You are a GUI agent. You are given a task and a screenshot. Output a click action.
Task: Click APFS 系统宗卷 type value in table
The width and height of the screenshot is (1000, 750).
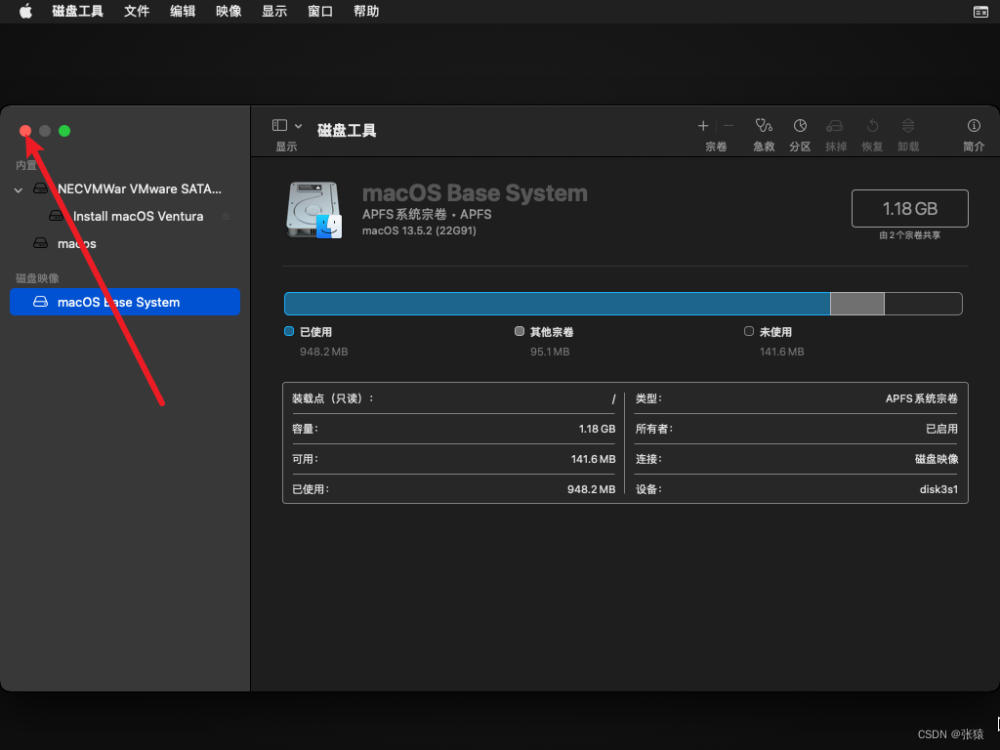pyautogui.click(x=922, y=399)
